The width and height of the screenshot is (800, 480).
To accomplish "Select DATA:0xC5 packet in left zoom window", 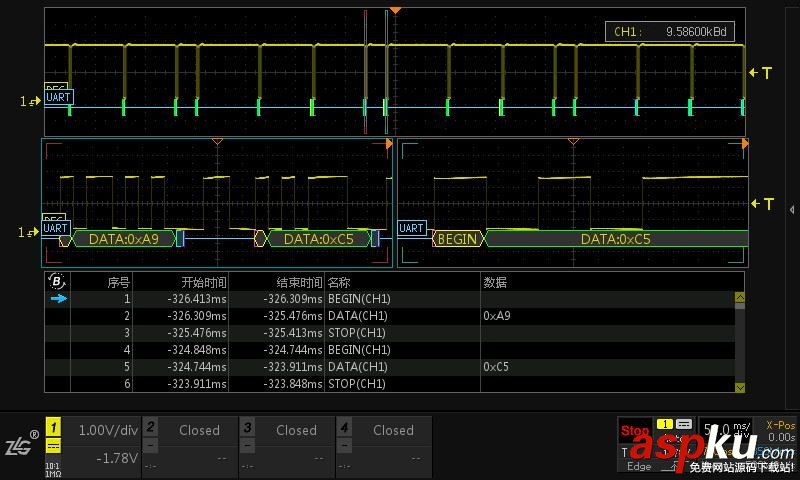I will (x=318, y=239).
